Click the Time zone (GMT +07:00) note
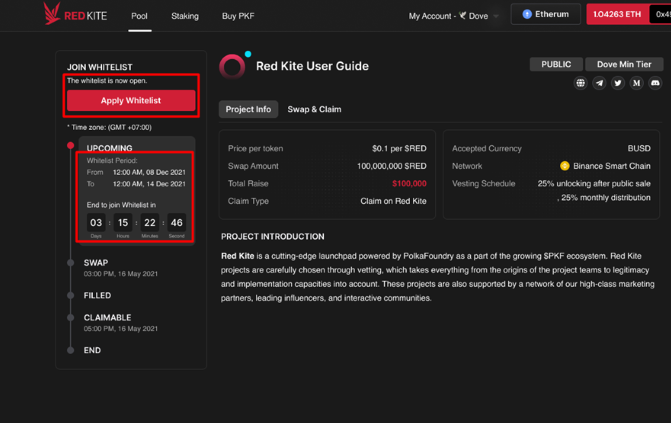Viewport: 671px width, 423px height. pyautogui.click(x=109, y=127)
